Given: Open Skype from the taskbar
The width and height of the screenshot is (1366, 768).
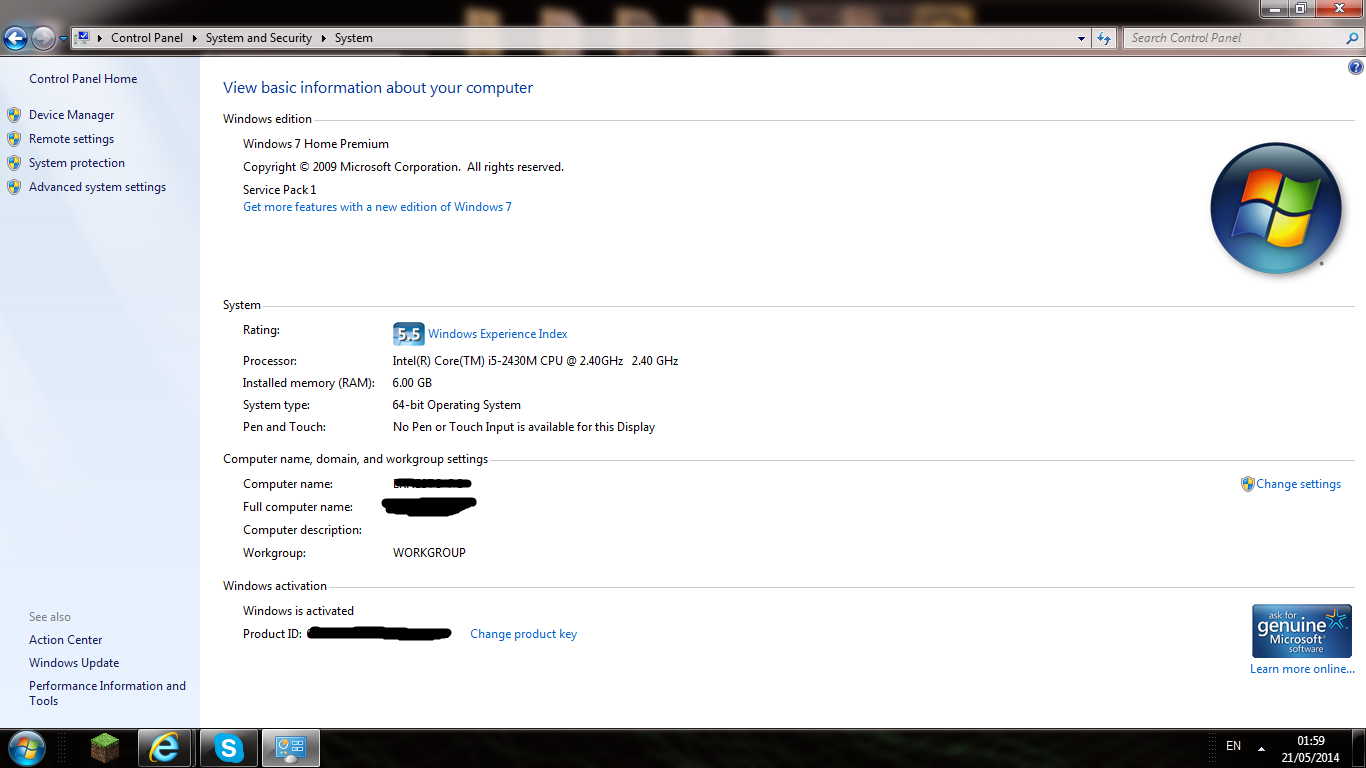Looking at the screenshot, I should coord(229,748).
